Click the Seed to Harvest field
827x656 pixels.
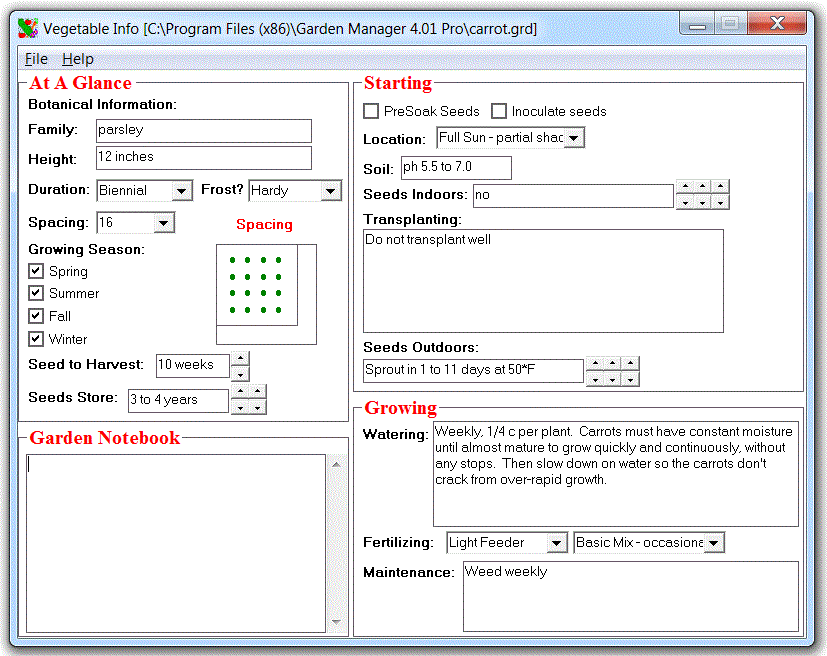click(x=193, y=365)
